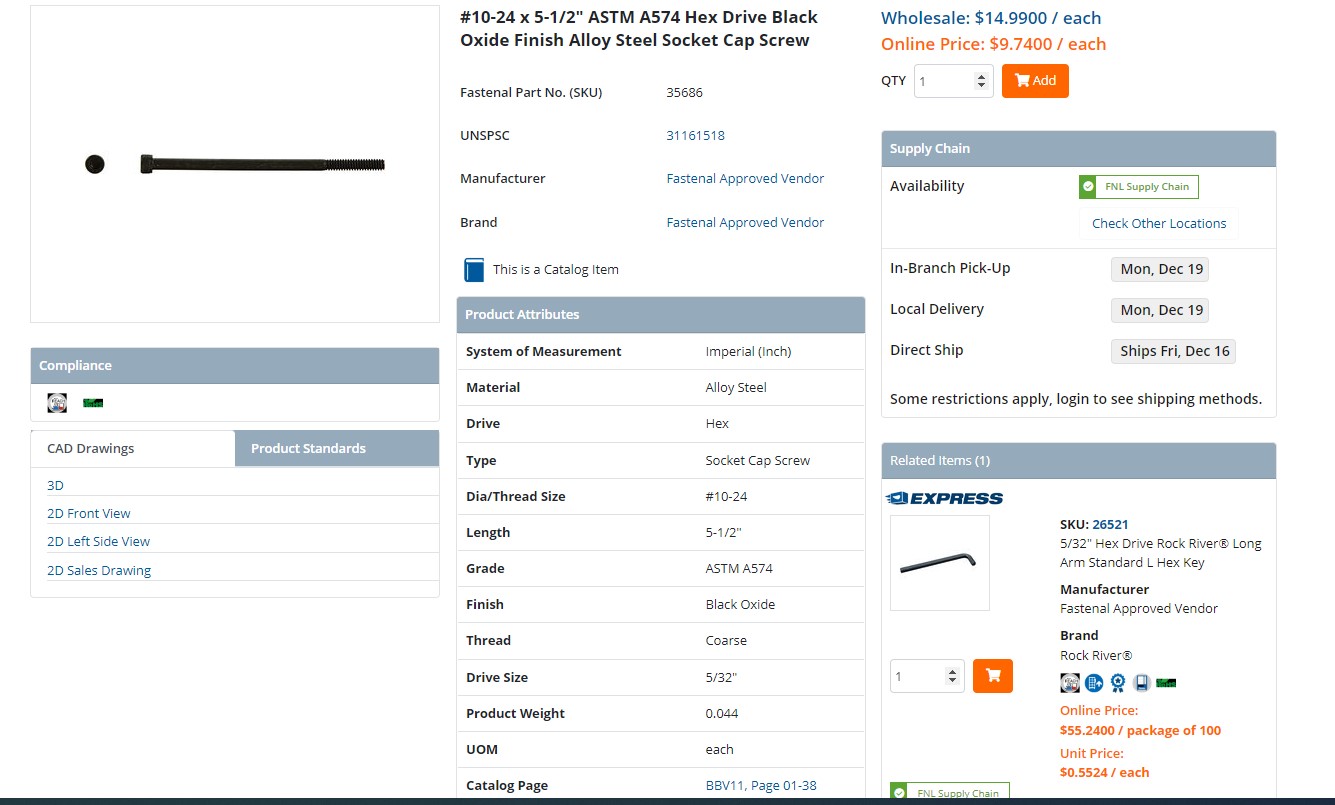Viewport: 1335px width, 805px height.
Task: Open the UNSPSC 31161518 link
Action: (x=695, y=135)
